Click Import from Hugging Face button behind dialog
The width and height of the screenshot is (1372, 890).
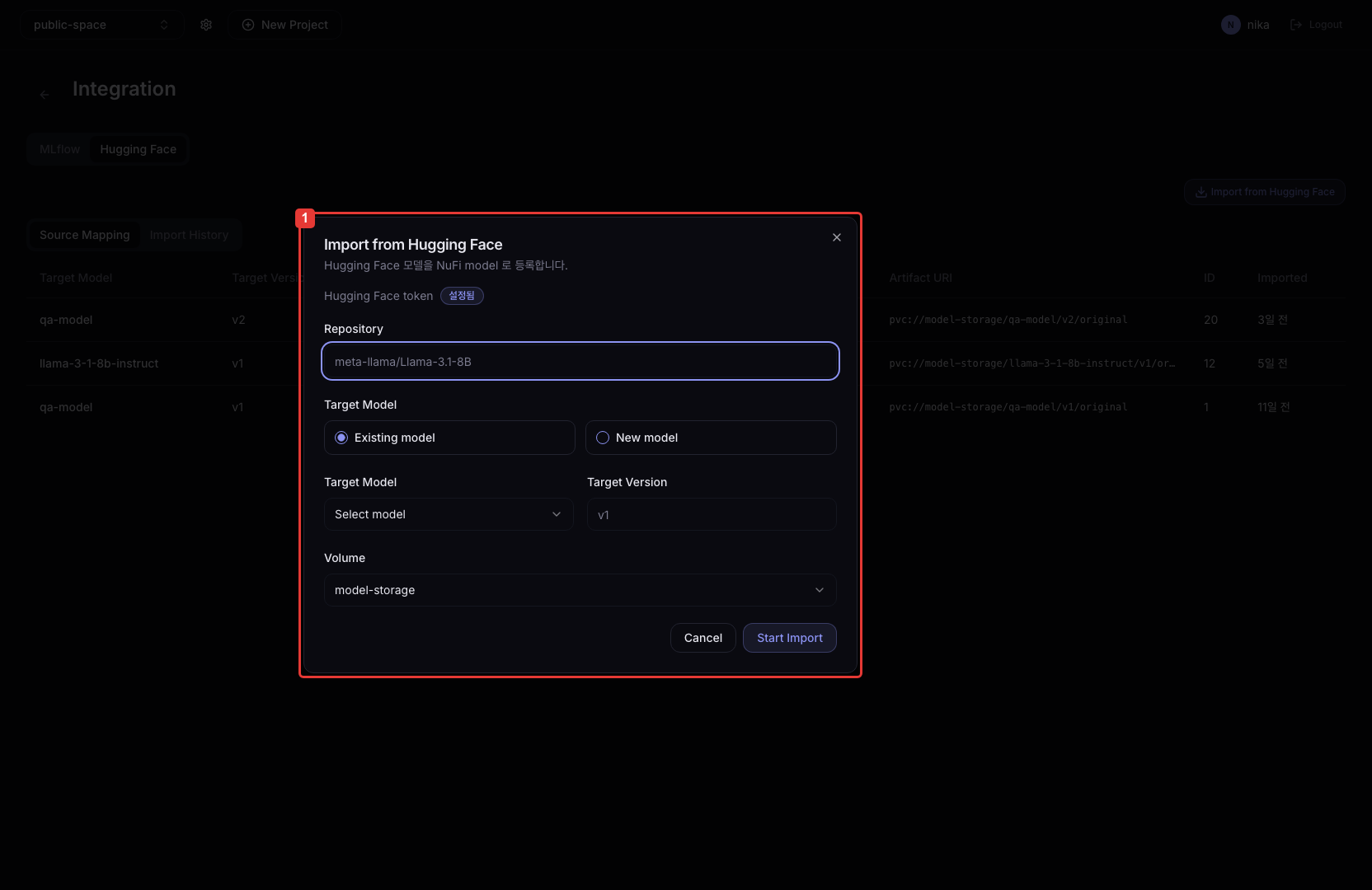[x=1265, y=192]
